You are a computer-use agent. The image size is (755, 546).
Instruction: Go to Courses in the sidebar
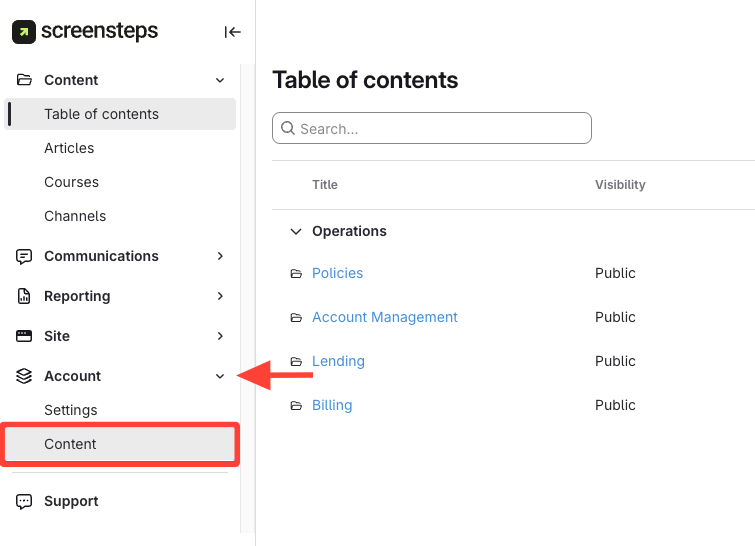tap(71, 182)
